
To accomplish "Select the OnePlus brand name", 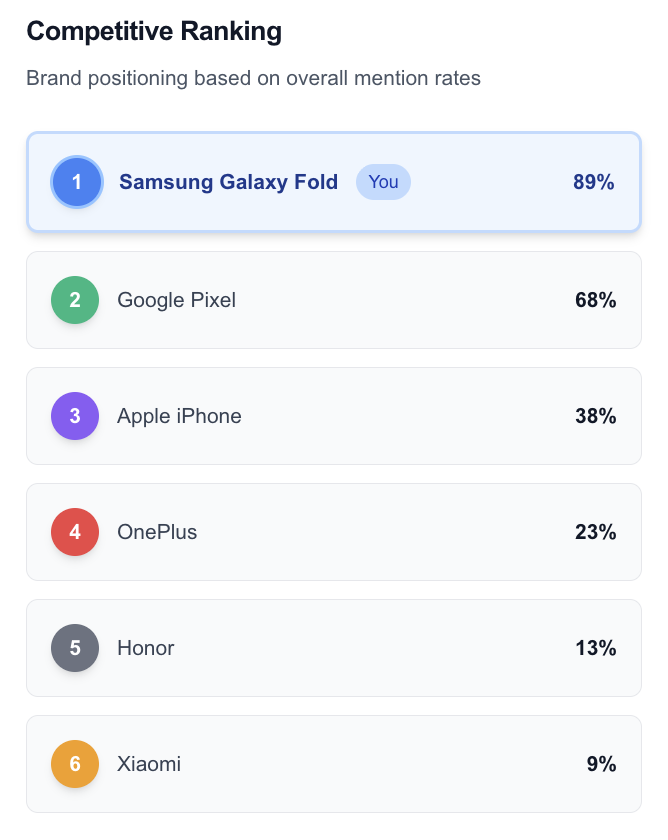I will [157, 532].
